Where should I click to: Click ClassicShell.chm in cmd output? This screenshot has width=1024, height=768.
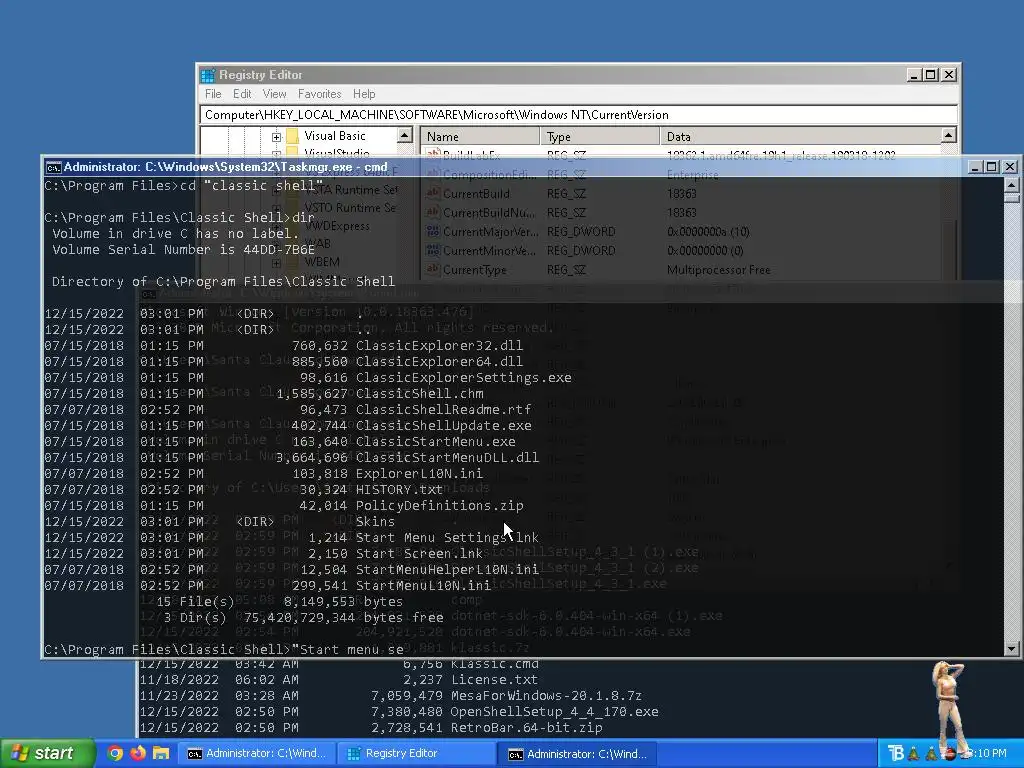420,393
